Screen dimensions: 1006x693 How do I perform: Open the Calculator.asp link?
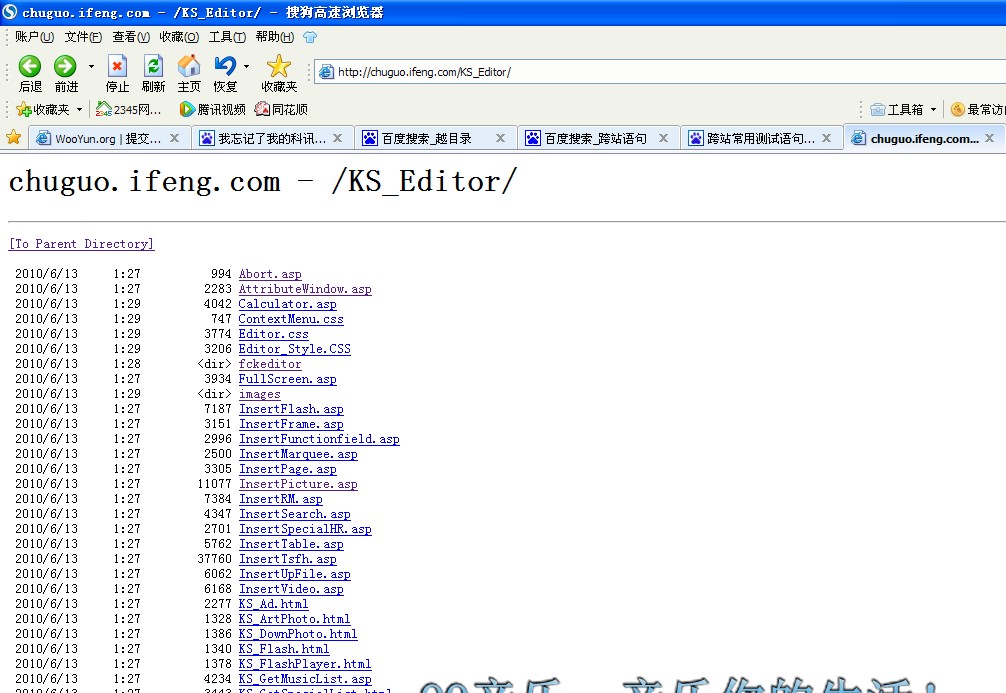pyautogui.click(x=287, y=304)
